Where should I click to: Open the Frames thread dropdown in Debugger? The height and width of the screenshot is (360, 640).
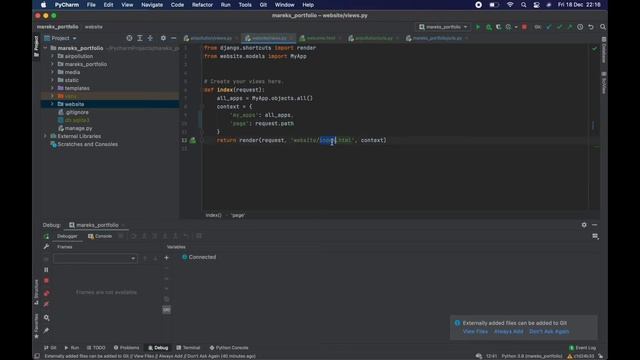(95, 258)
